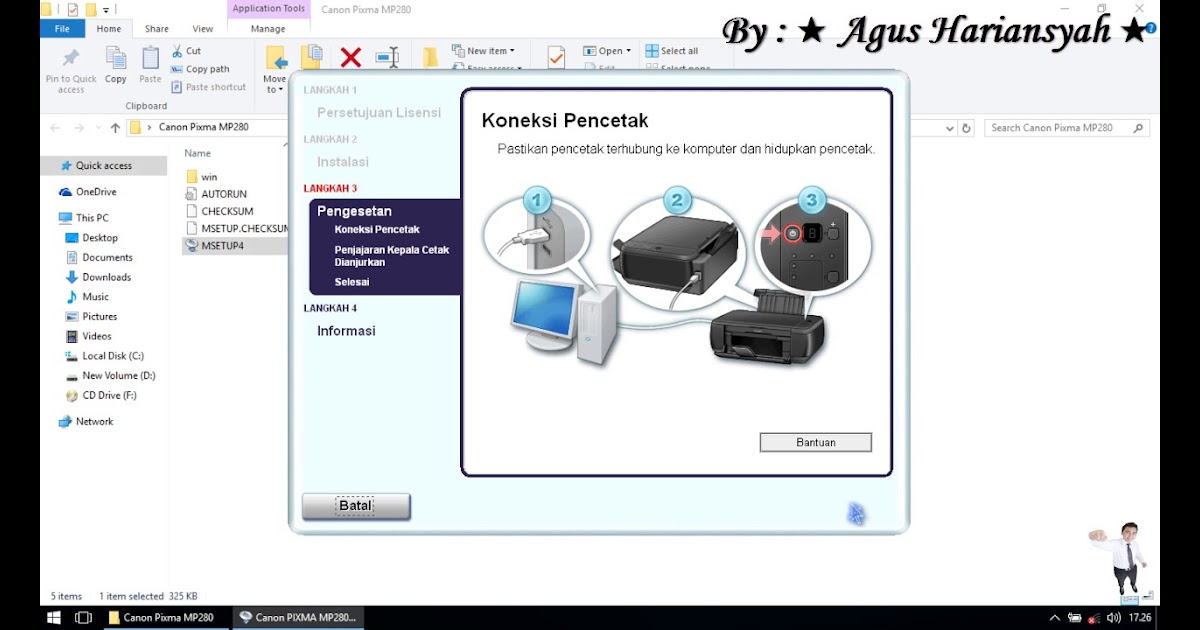Expand the Open dropdown in the ribbon
Image resolution: width=1200 pixels, height=630 pixels.
point(607,51)
